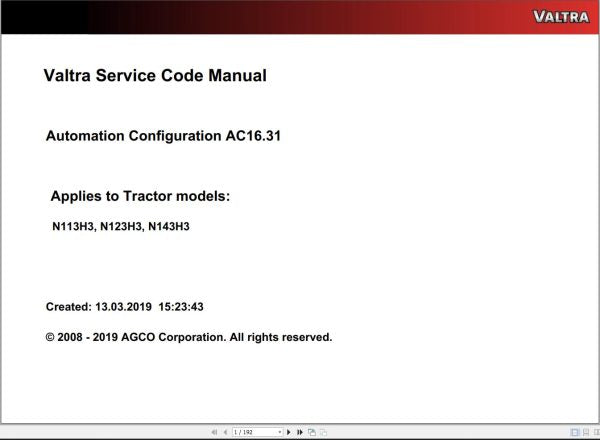Viewport: 600px width, 440px height.
Task: Click the Created date line
Action: point(125,307)
